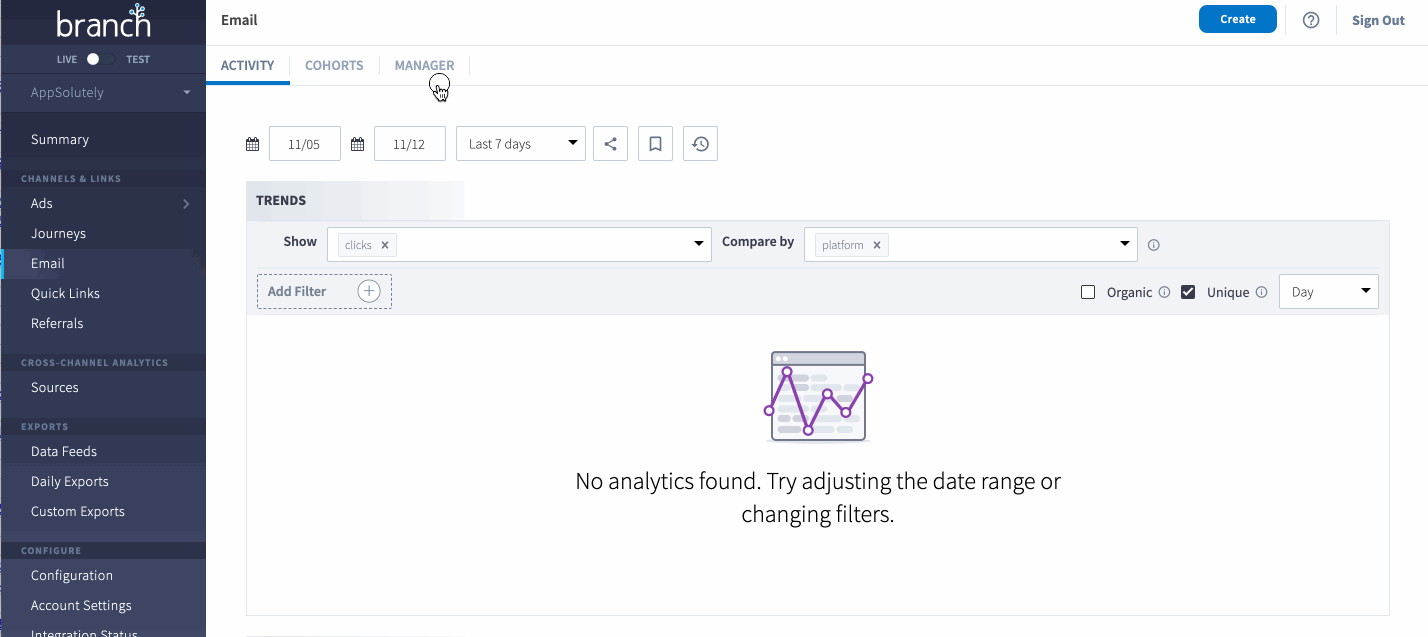Image resolution: width=1428 pixels, height=637 pixels.
Task: Click the plus icon in Add Filter
Action: coord(369,291)
